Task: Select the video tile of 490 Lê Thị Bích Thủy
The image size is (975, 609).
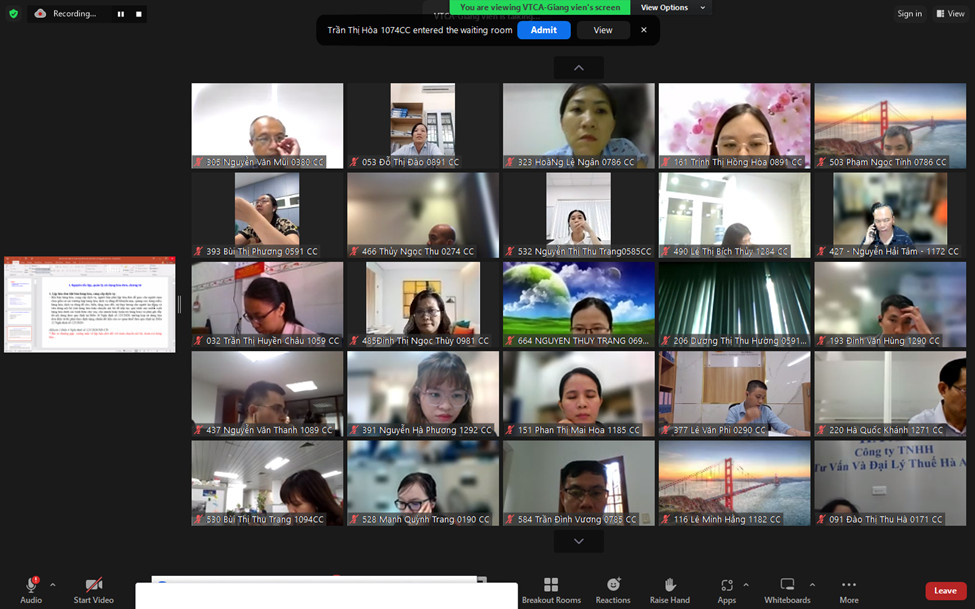Action: pos(734,215)
